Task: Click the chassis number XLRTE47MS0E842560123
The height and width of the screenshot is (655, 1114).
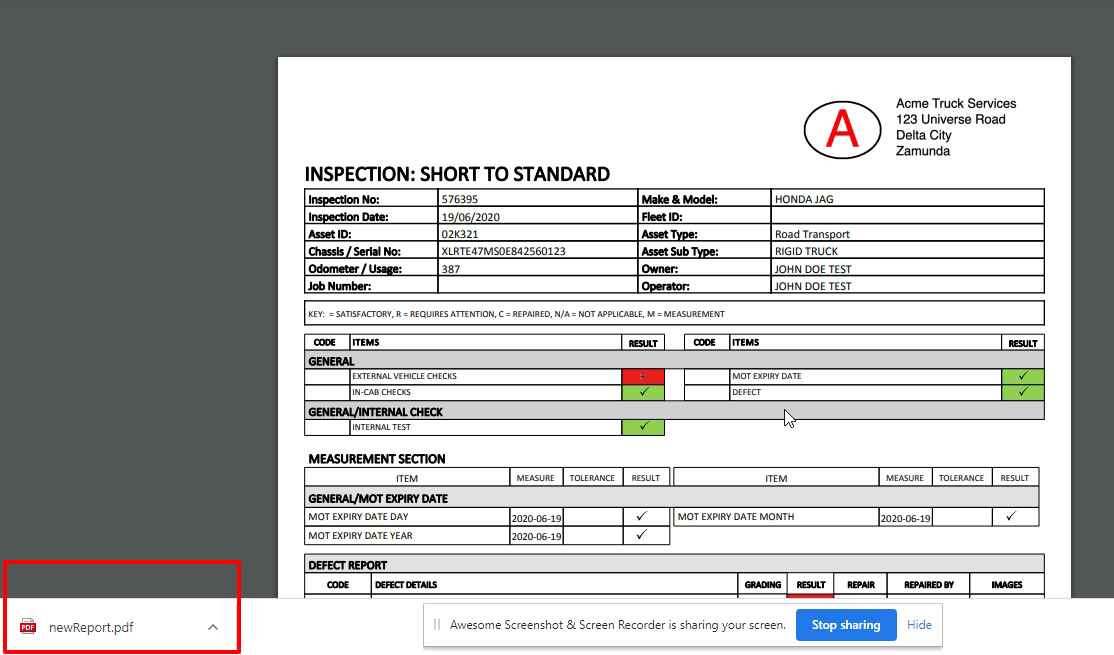Action: tap(503, 251)
